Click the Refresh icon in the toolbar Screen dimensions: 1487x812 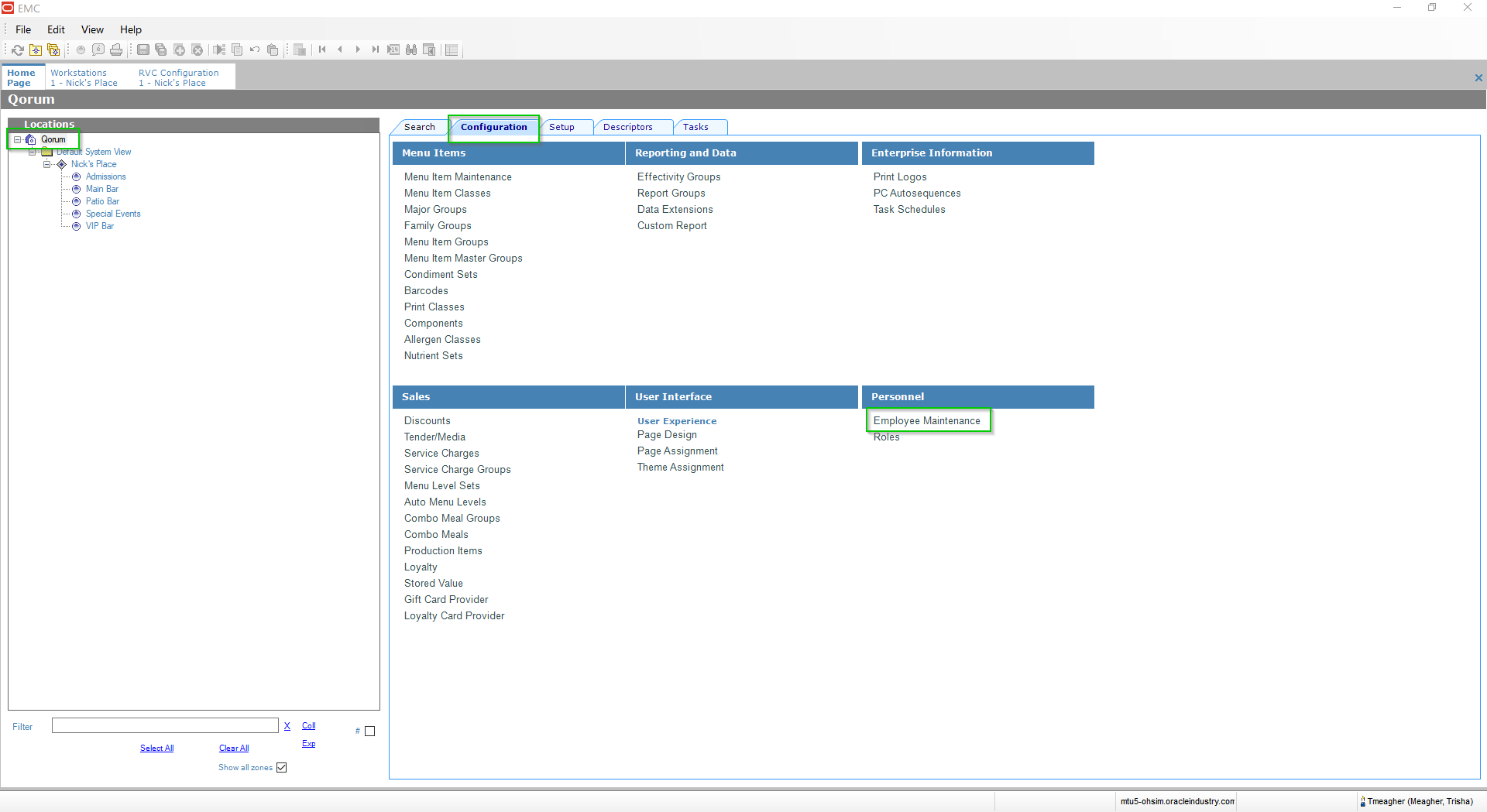(x=18, y=50)
